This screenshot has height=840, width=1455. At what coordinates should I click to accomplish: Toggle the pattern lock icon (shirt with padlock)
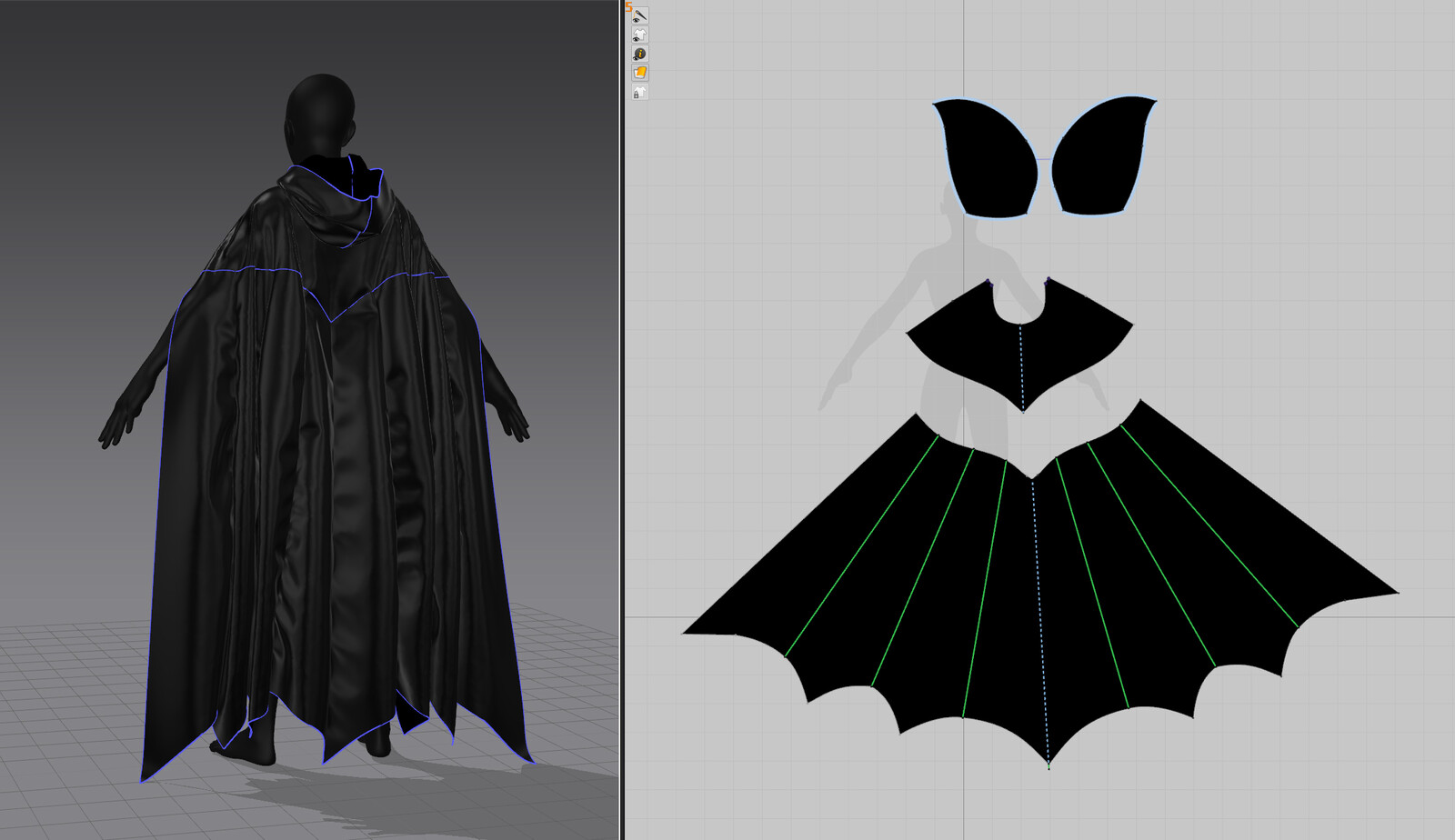(640, 93)
